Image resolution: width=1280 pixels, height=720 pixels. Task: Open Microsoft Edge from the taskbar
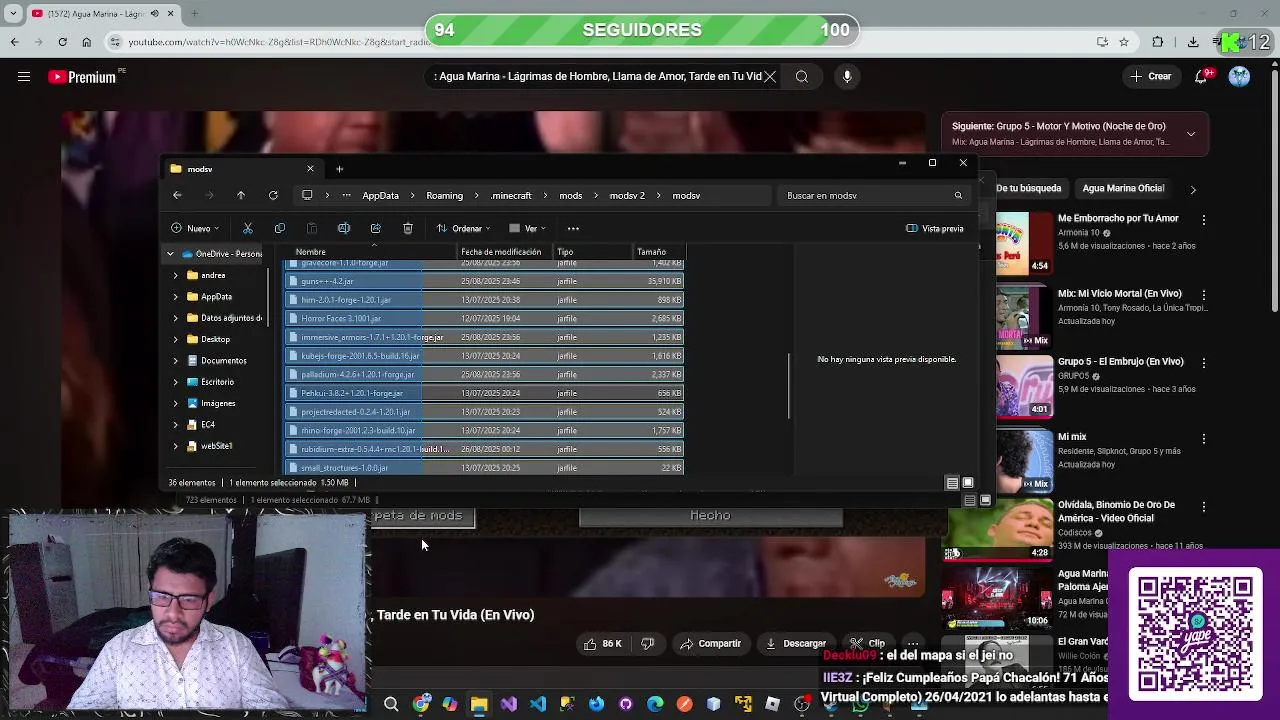coord(655,704)
